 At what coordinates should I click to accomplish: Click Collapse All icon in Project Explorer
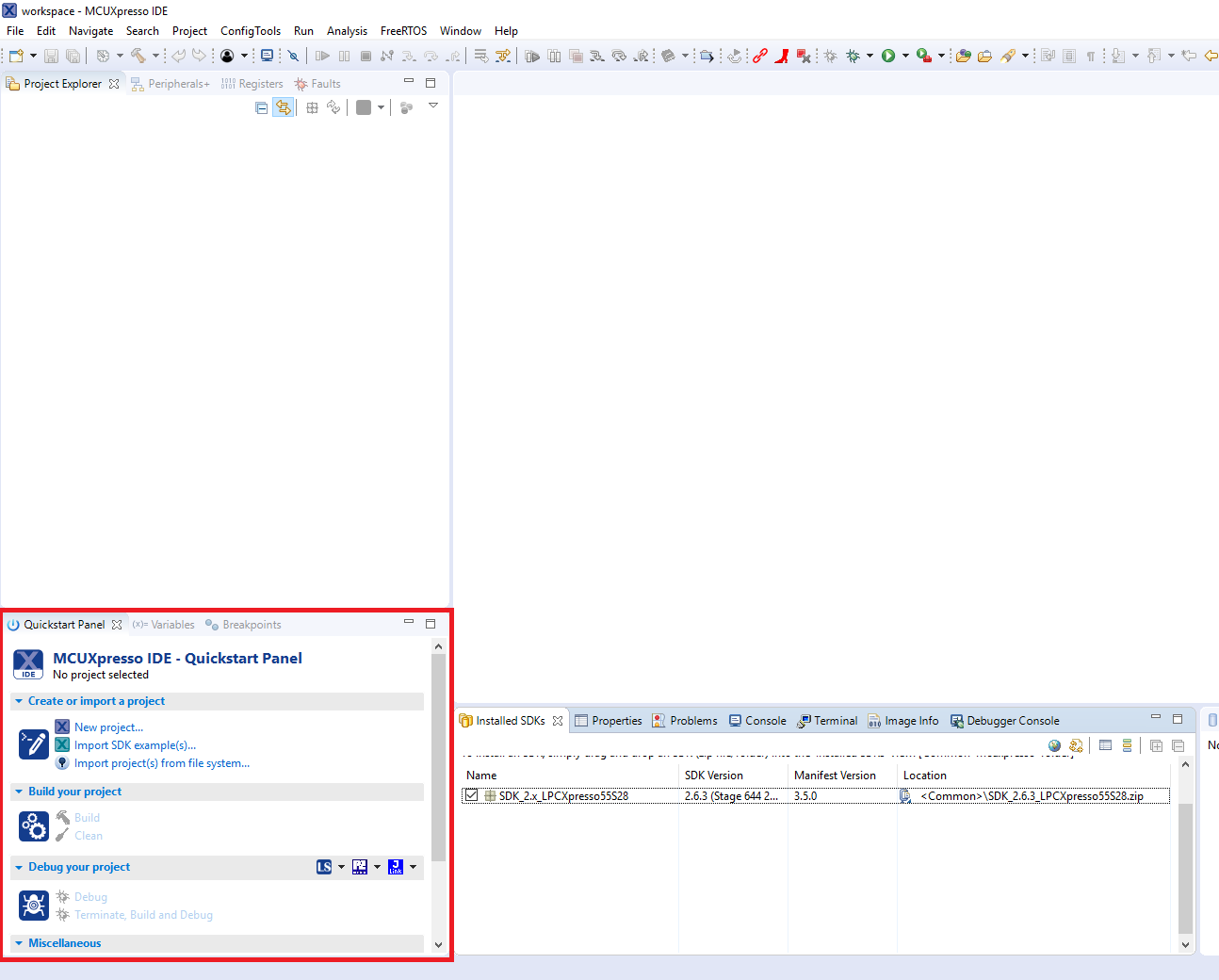click(261, 108)
